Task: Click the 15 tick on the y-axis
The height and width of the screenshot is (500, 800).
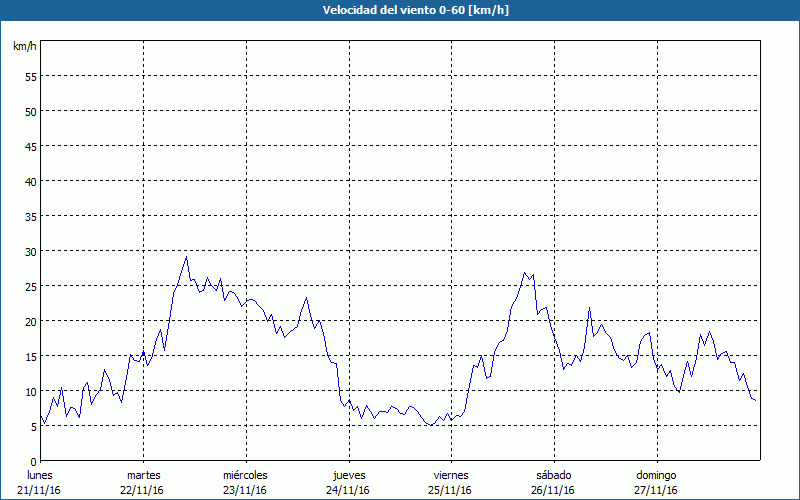Action: tap(30, 356)
